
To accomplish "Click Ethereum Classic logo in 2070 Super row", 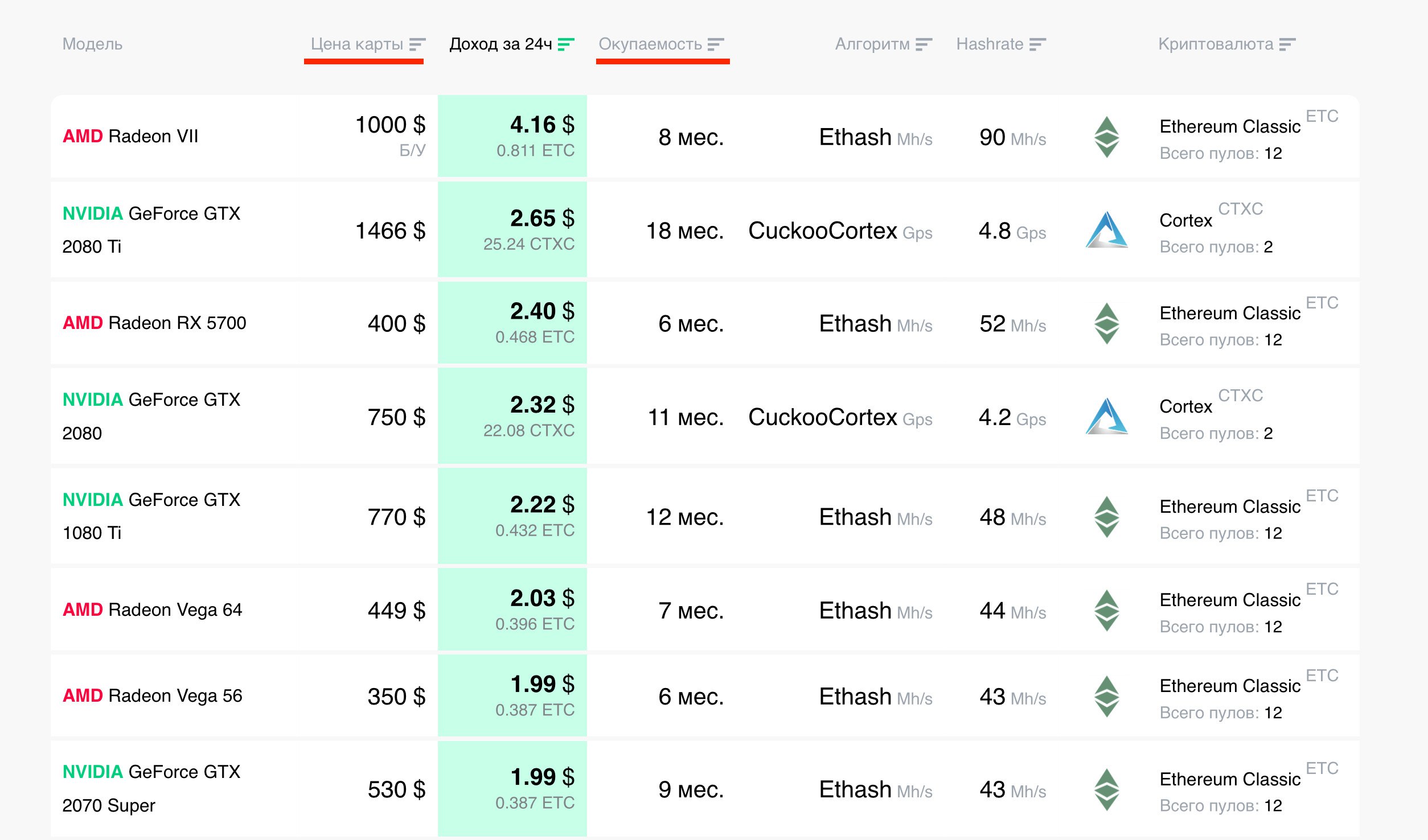I will click(1106, 790).
